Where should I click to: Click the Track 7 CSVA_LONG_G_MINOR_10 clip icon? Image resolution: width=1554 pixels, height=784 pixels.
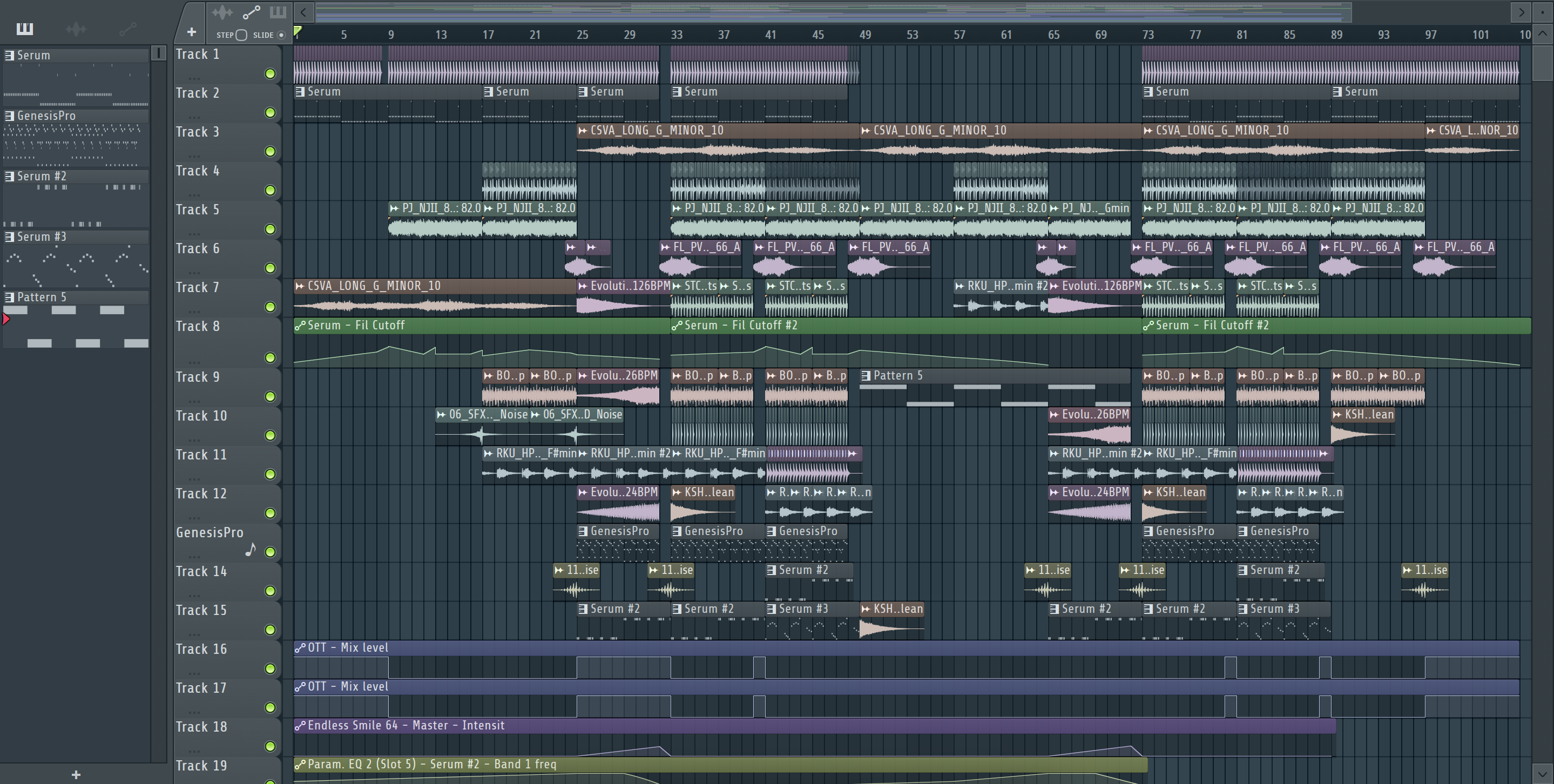(x=300, y=286)
